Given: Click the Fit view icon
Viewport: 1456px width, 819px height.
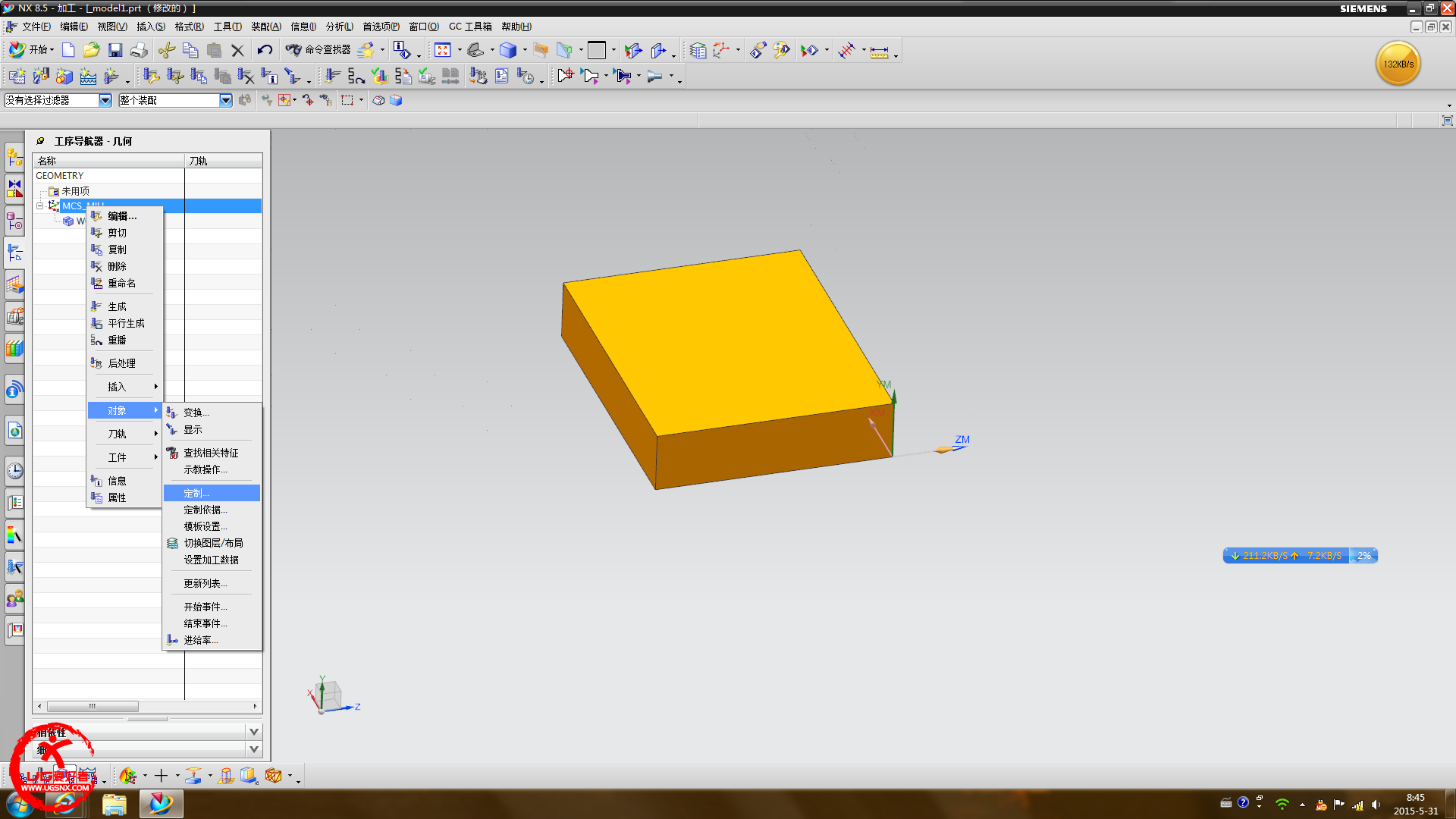Looking at the screenshot, I should coord(443,50).
